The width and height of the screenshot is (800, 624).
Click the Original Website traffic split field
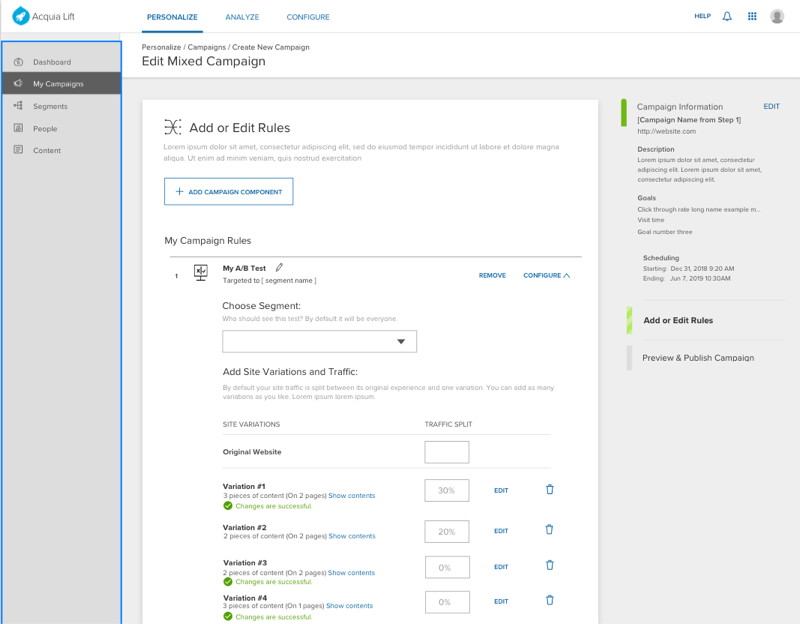click(446, 452)
